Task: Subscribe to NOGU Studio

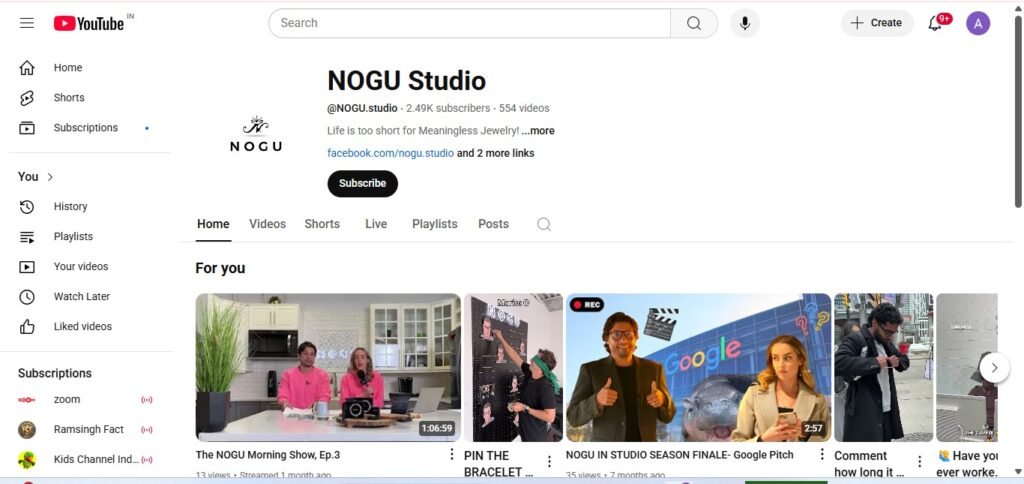Action: pyautogui.click(x=362, y=184)
